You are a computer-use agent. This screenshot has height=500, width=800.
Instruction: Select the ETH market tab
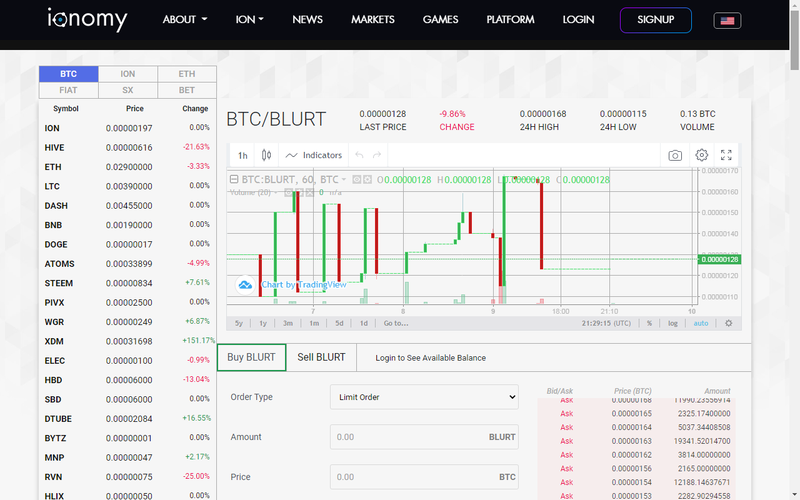[x=187, y=74]
